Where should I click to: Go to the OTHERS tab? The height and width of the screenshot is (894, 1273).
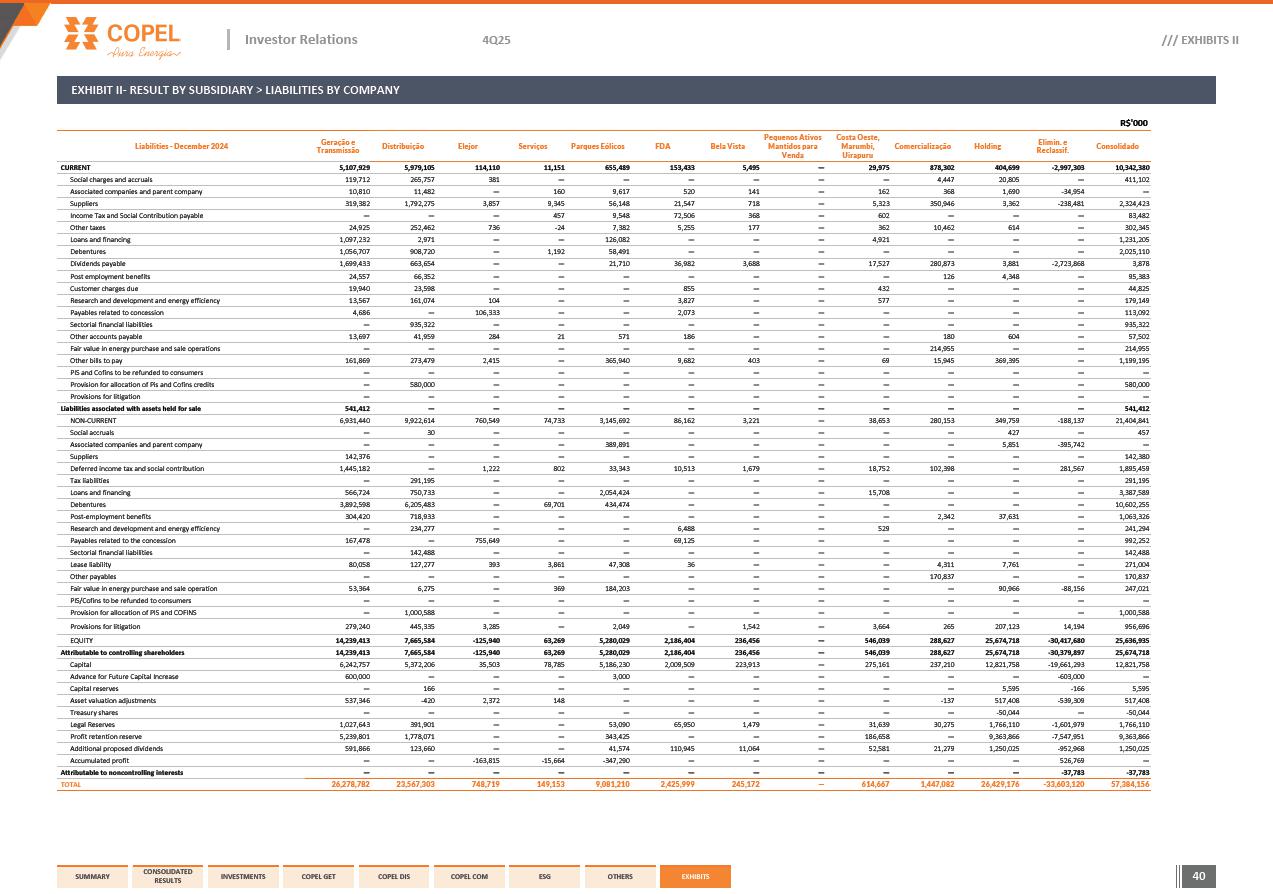point(620,876)
